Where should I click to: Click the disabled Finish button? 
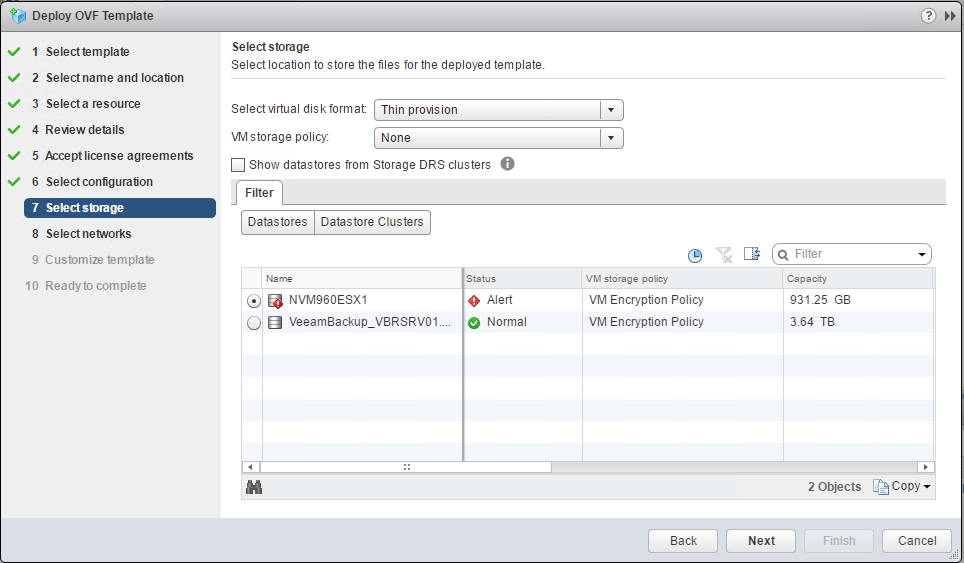pyautogui.click(x=839, y=541)
